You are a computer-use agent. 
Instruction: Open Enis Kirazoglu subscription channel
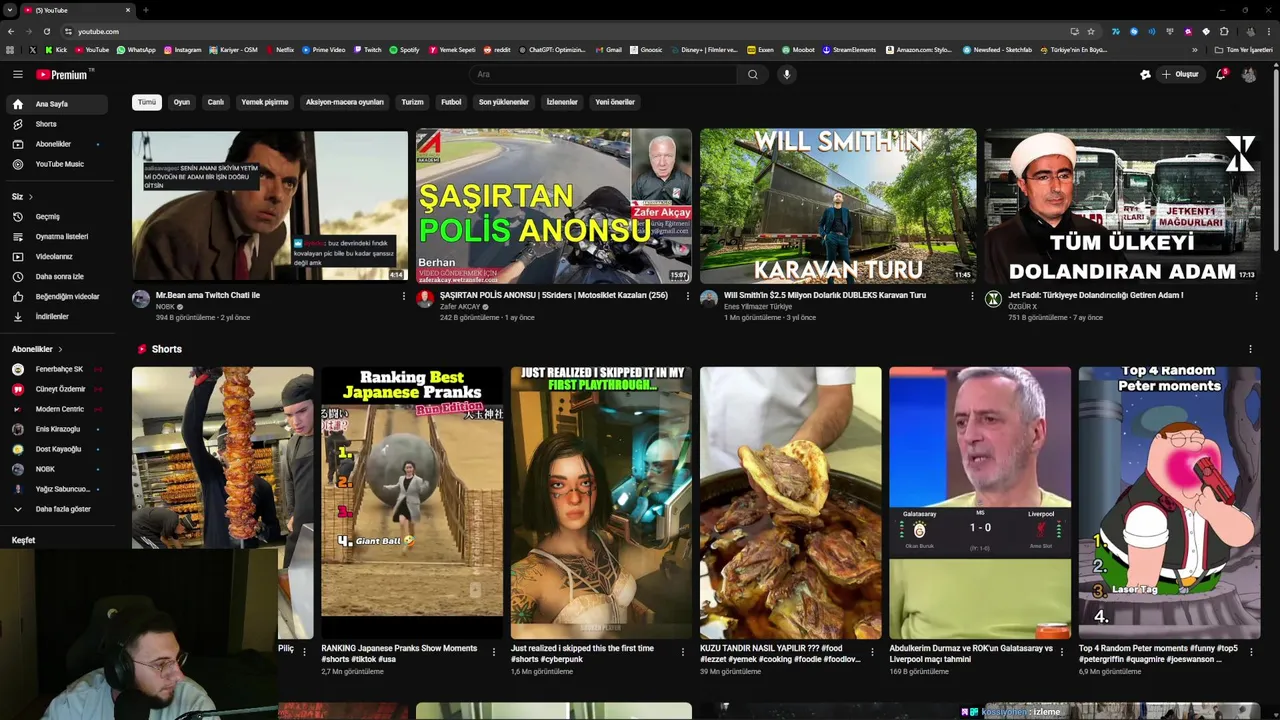coord(58,429)
